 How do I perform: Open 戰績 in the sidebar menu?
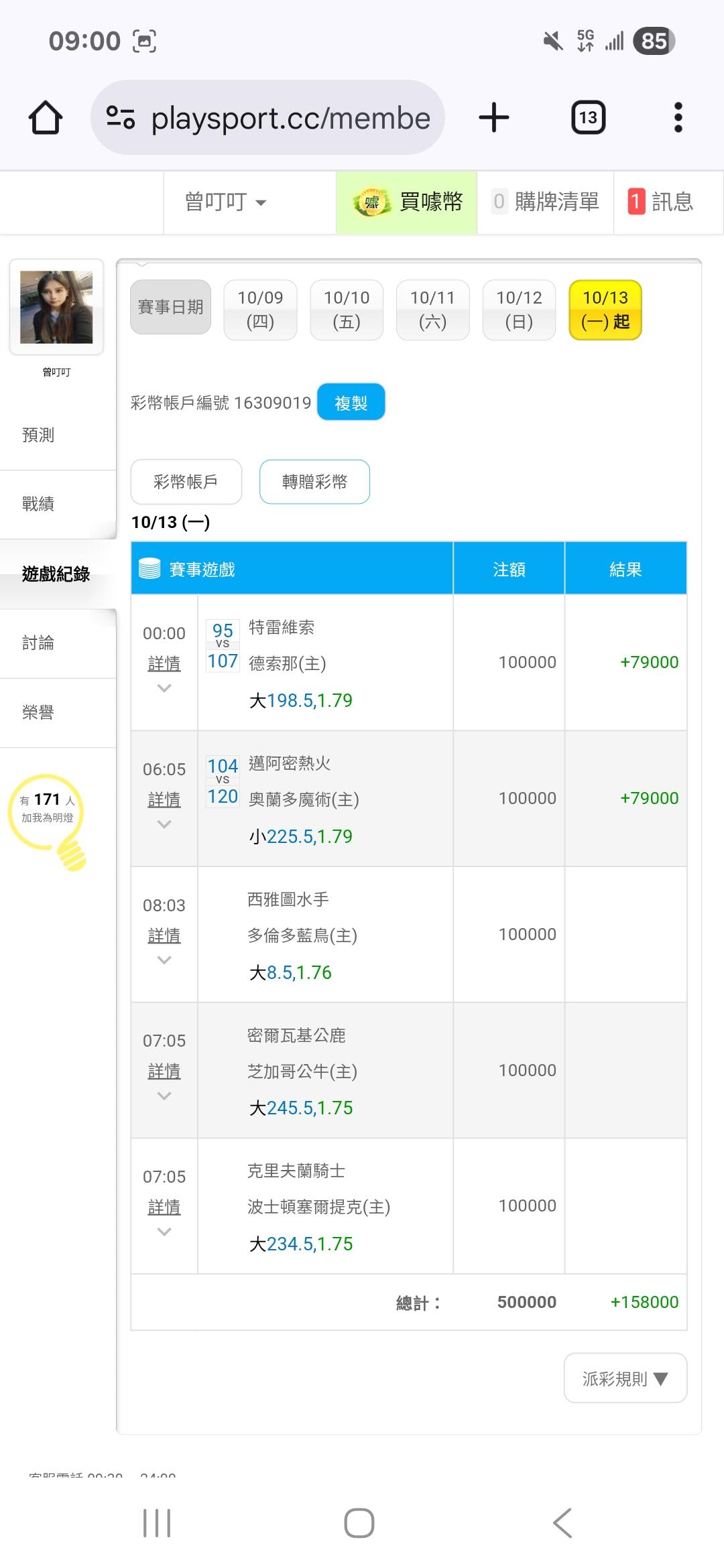(x=38, y=504)
